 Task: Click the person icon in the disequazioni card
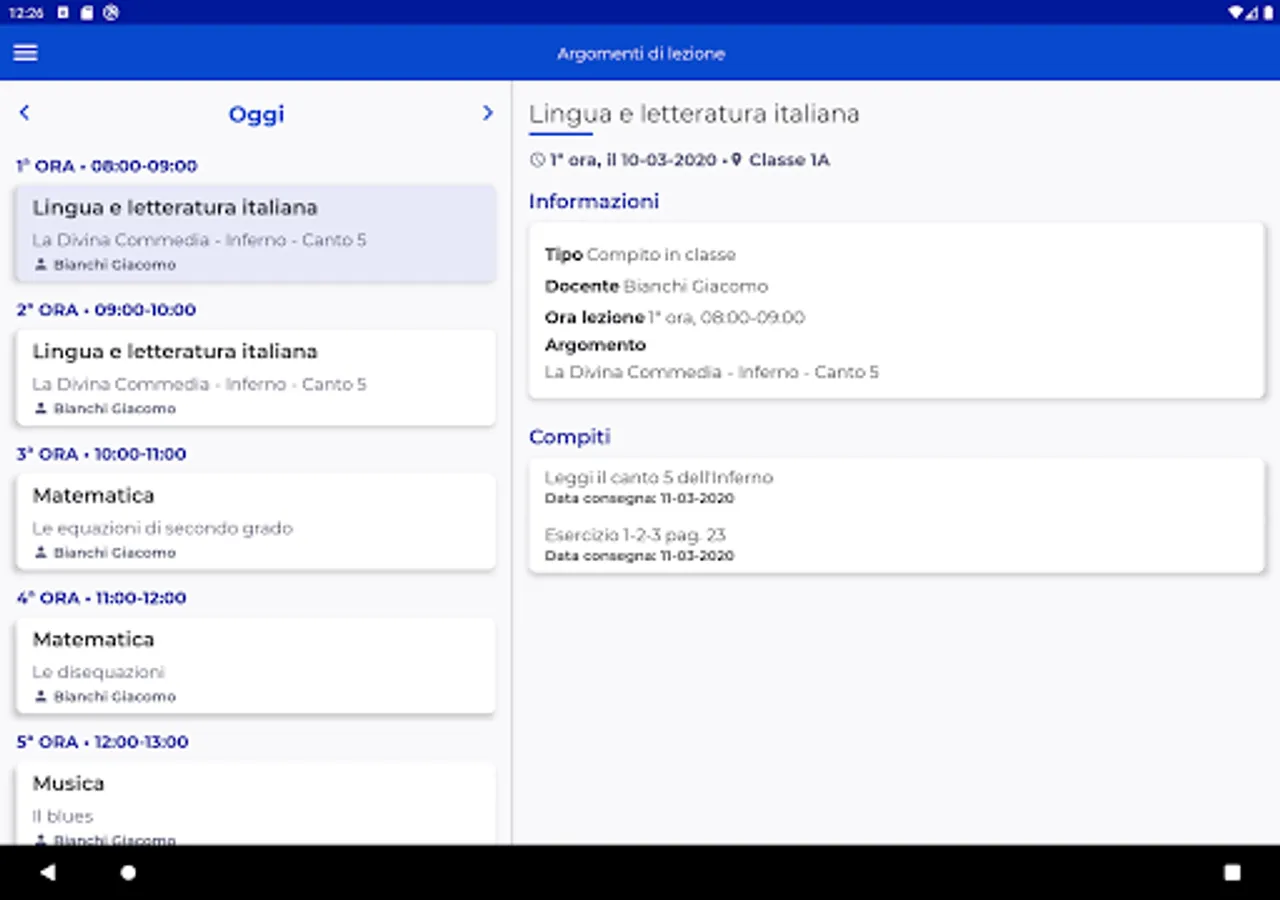[x=41, y=697]
